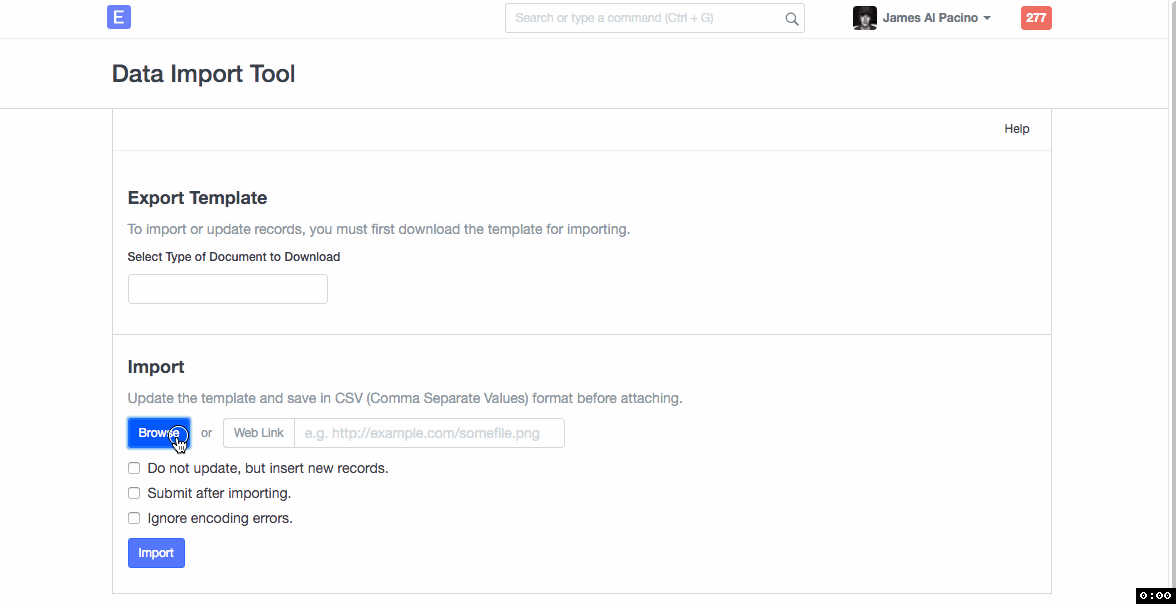Image resolution: width=1176 pixels, height=604 pixels.
Task: Click the 'Select Type of Document to Download' label
Action: pyautogui.click(x=234, y=257)
